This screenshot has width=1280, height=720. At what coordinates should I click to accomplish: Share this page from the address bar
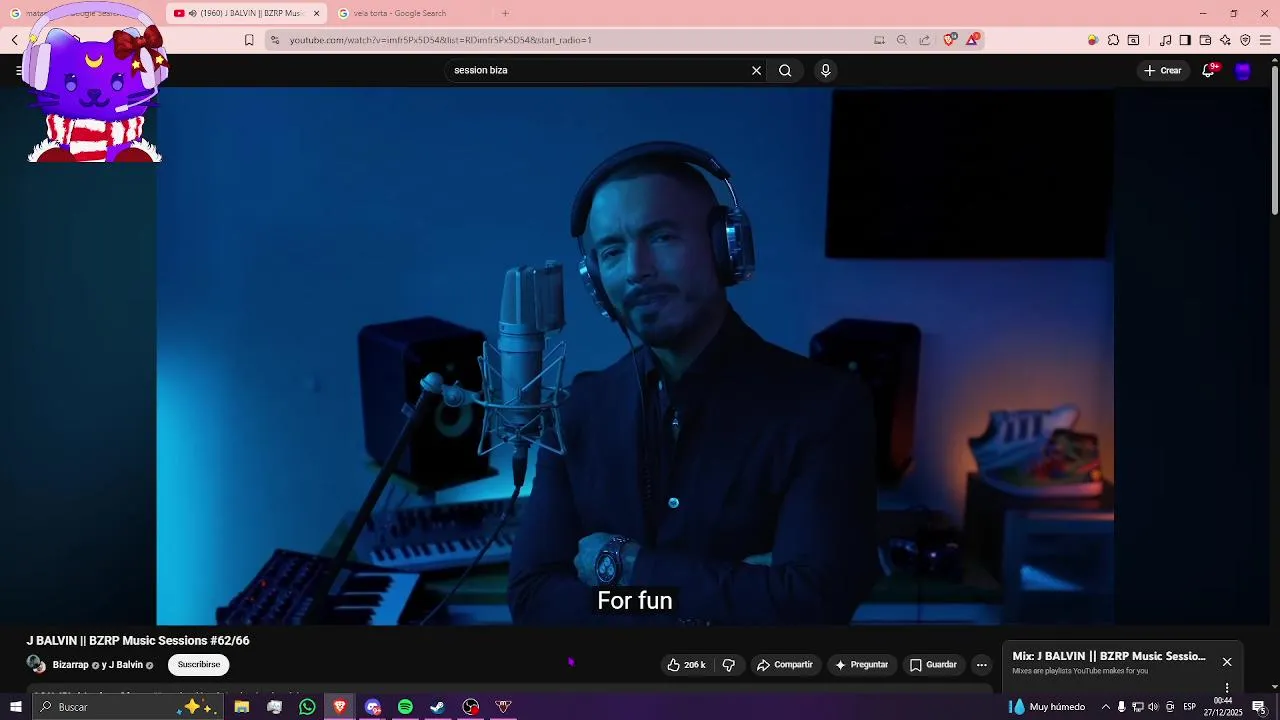pos(924,40)
